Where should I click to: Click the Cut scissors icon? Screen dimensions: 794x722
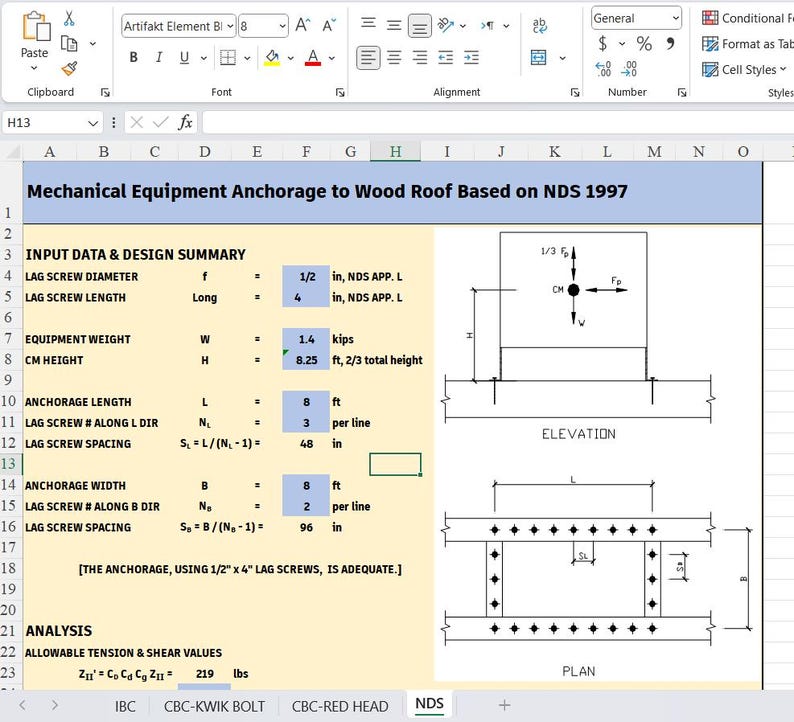coord(69,18)
